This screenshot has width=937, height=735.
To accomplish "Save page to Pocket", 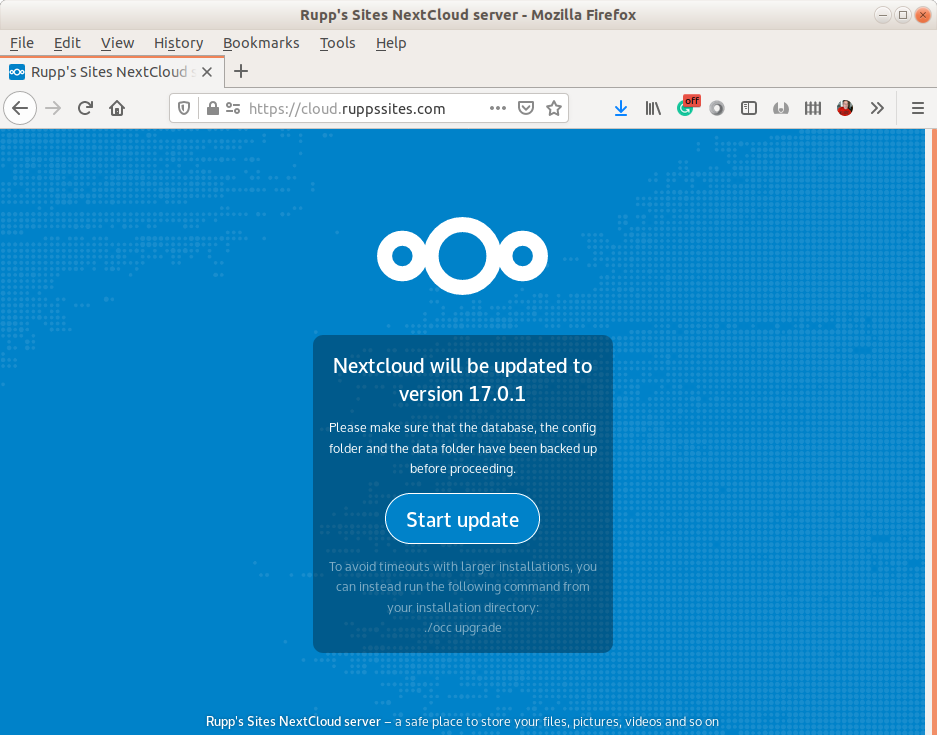I will tap(525, 108).
